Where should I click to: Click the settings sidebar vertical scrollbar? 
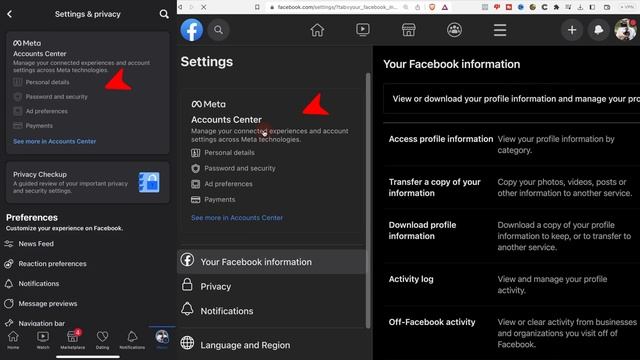tap(368, 200)
